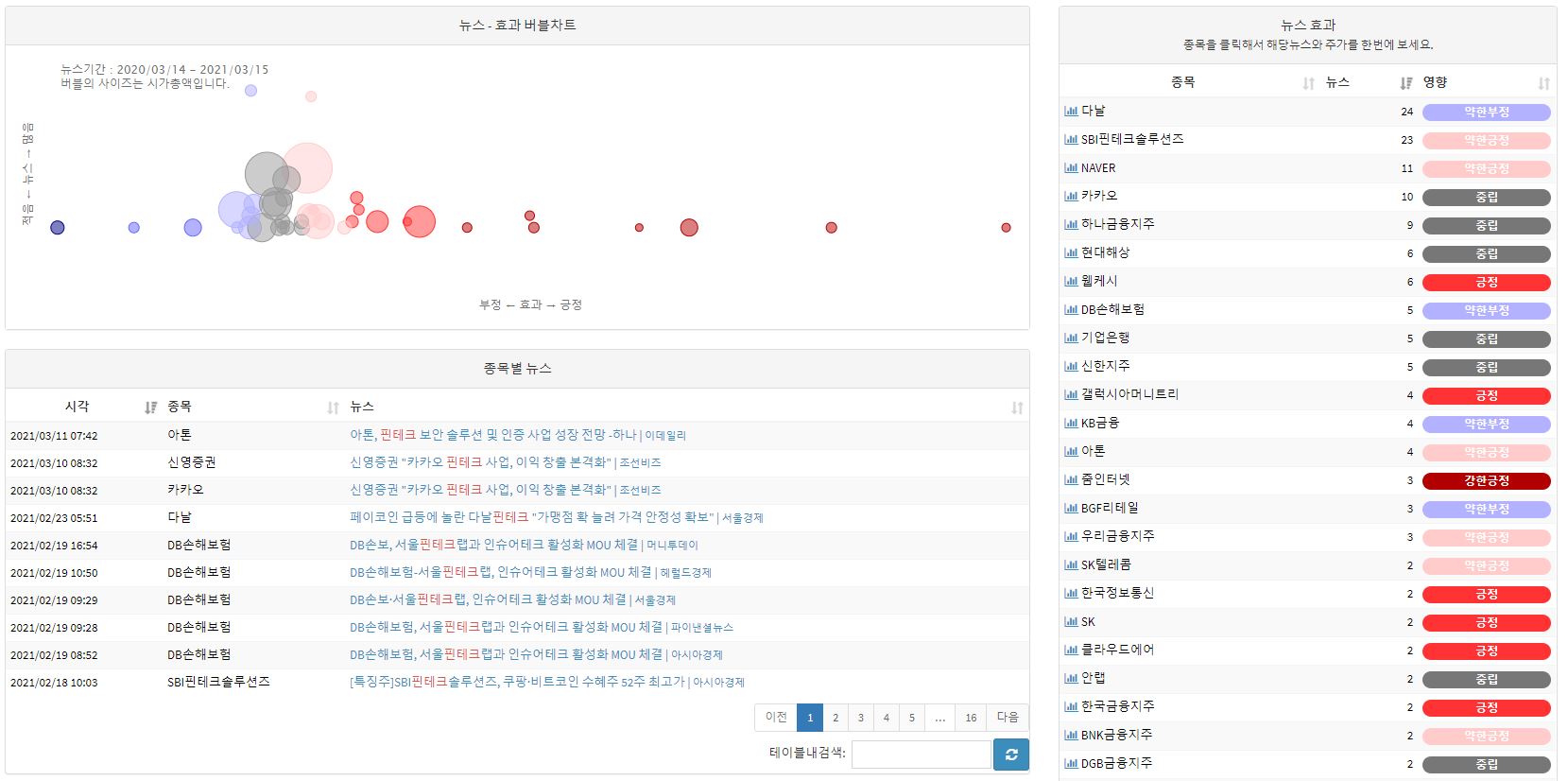The width and height of the screenshot is (1568, 781).
Task: Open the chart icon for 하나금융지주
Action: (1071, 225)
